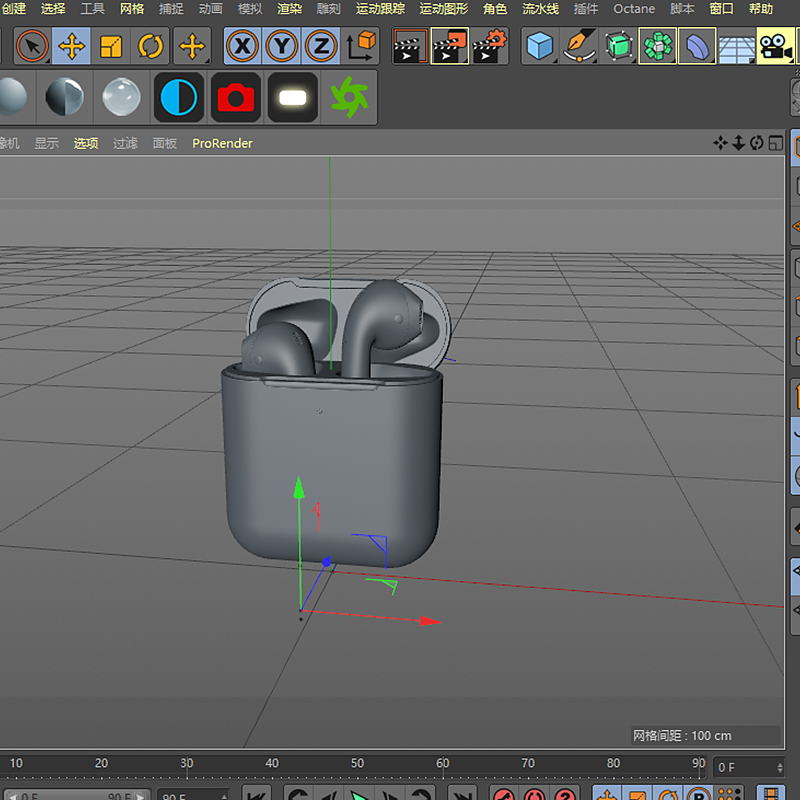The height and width of the screenshot is (800, 800).
Task: Activate the Move tool in the toolbar
Action: pyautogui.click(x=71, y=46)
